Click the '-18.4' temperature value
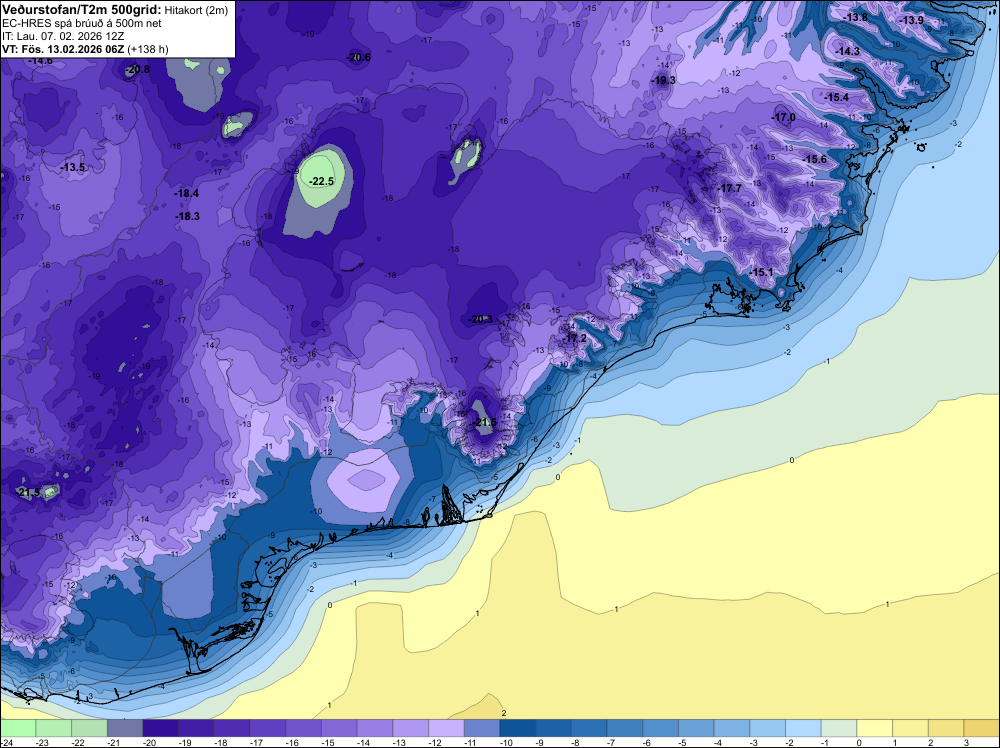The height and width of the screenshot is (748, 1000). 188,193
